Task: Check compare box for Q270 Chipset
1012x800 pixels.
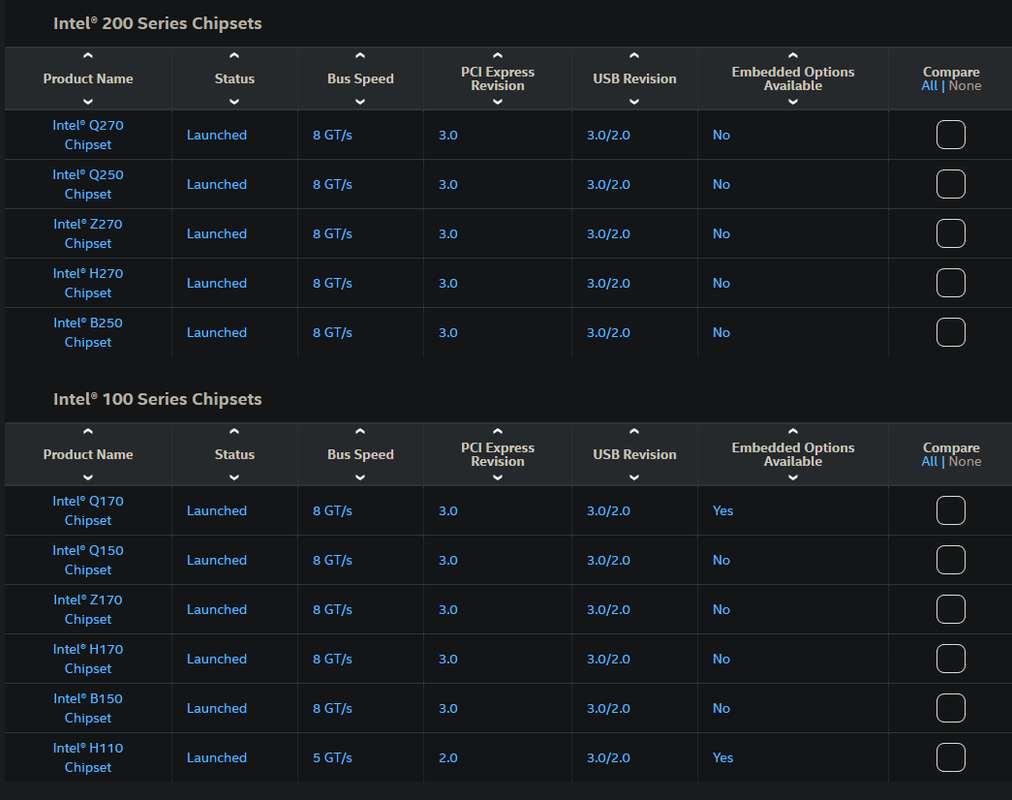Action: tap(951, 135)
